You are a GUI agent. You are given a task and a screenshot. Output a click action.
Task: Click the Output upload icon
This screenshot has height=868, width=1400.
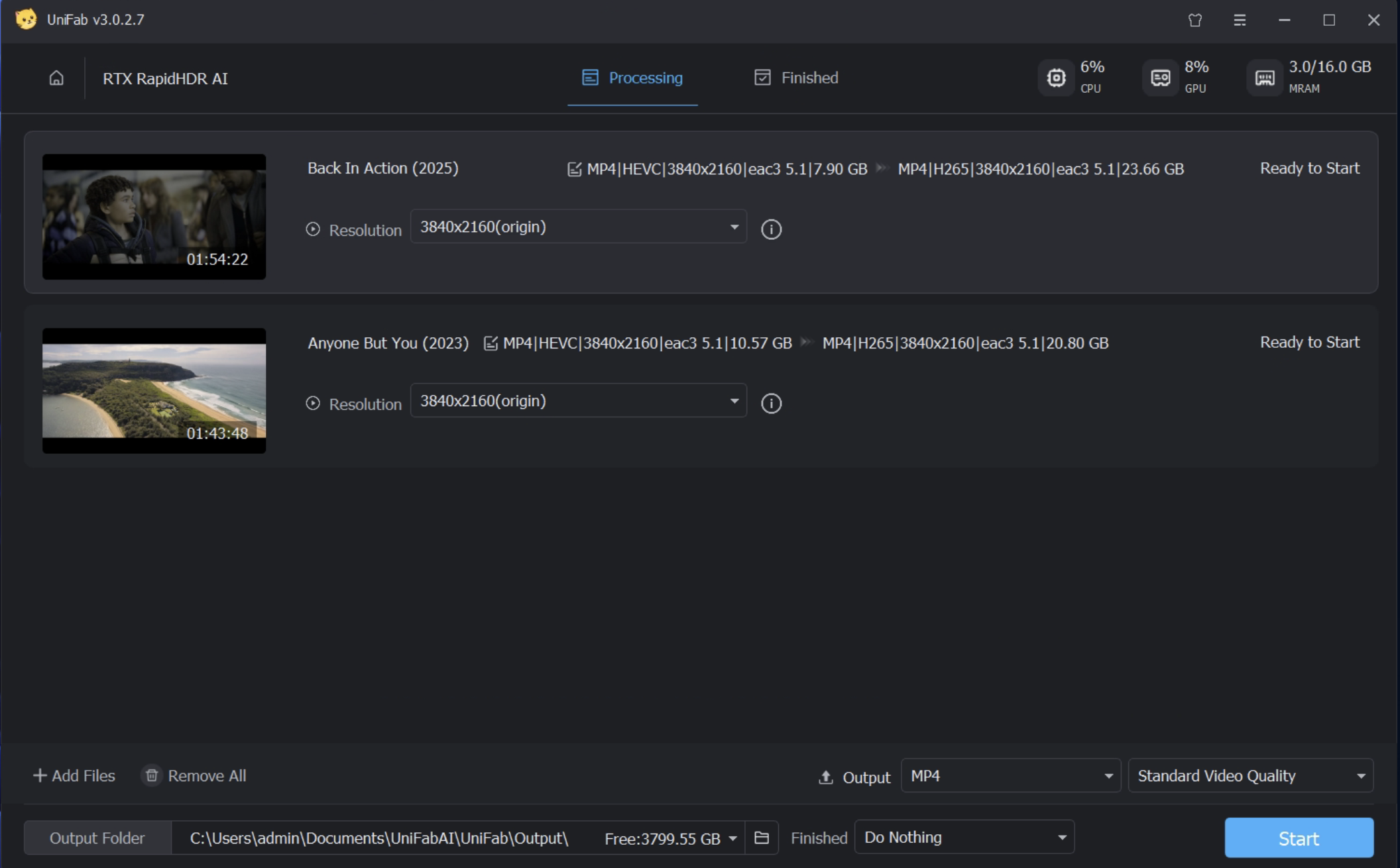(x=826, y=777)
